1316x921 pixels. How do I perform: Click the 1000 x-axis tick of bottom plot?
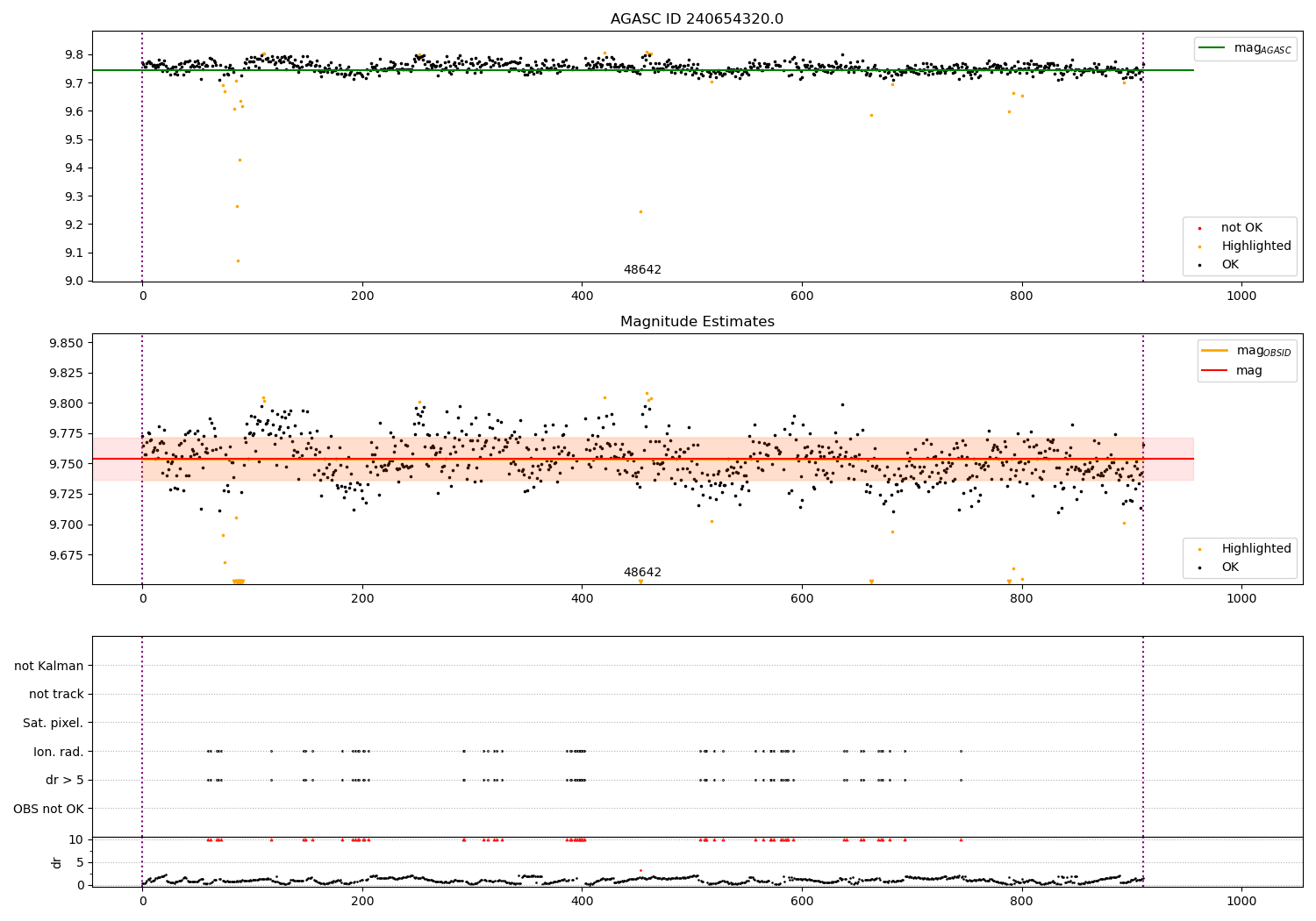pyautogui.click(x=1241, y=900)
